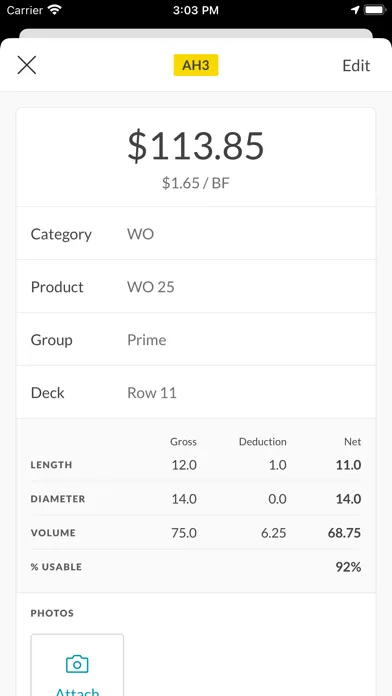This screenshot has height=696, width=392.
Task: Open Edit mode for this log
Action: (356, 66)
